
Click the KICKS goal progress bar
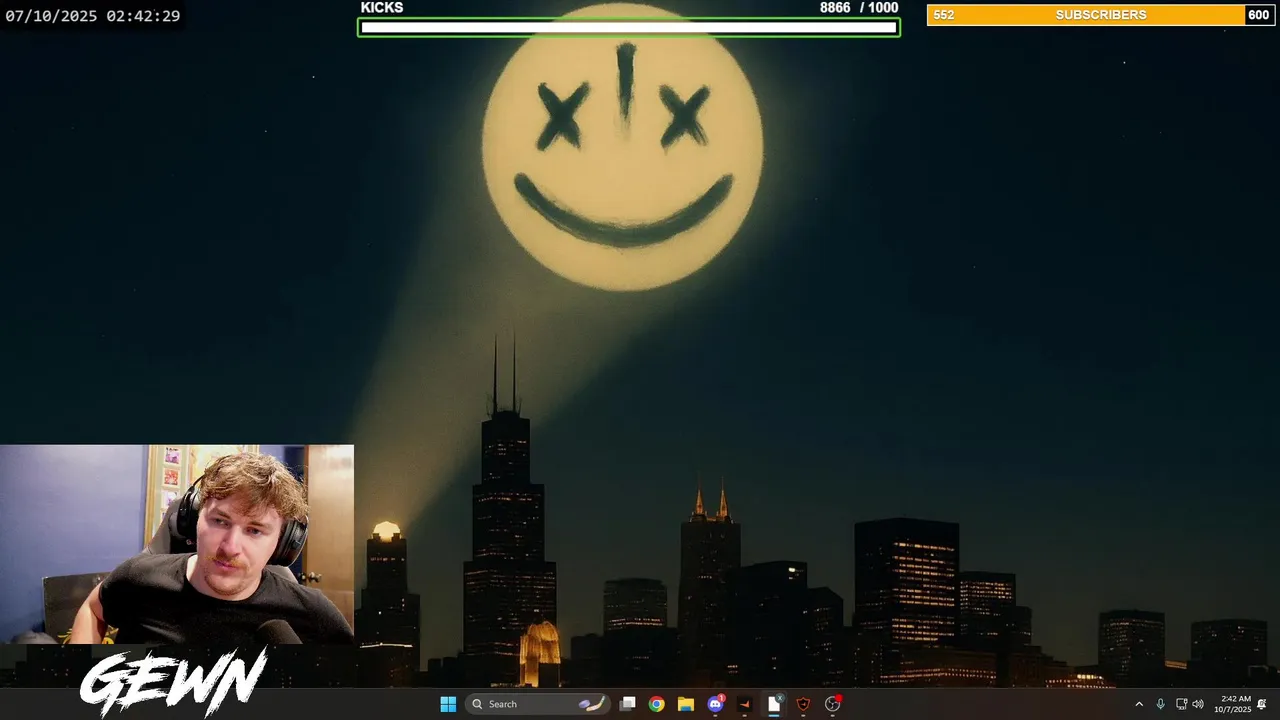(629, 27)
